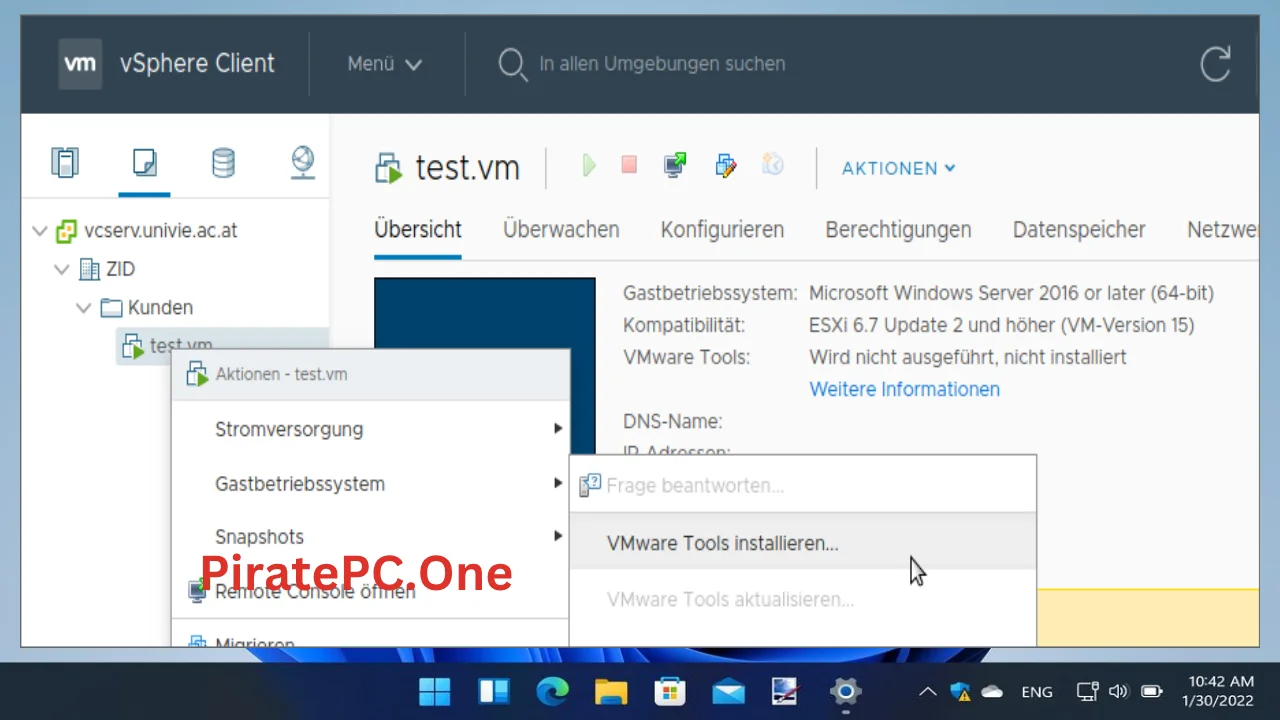Open the Storage inventory view icon
The image size is (1280, 720).
223,162
